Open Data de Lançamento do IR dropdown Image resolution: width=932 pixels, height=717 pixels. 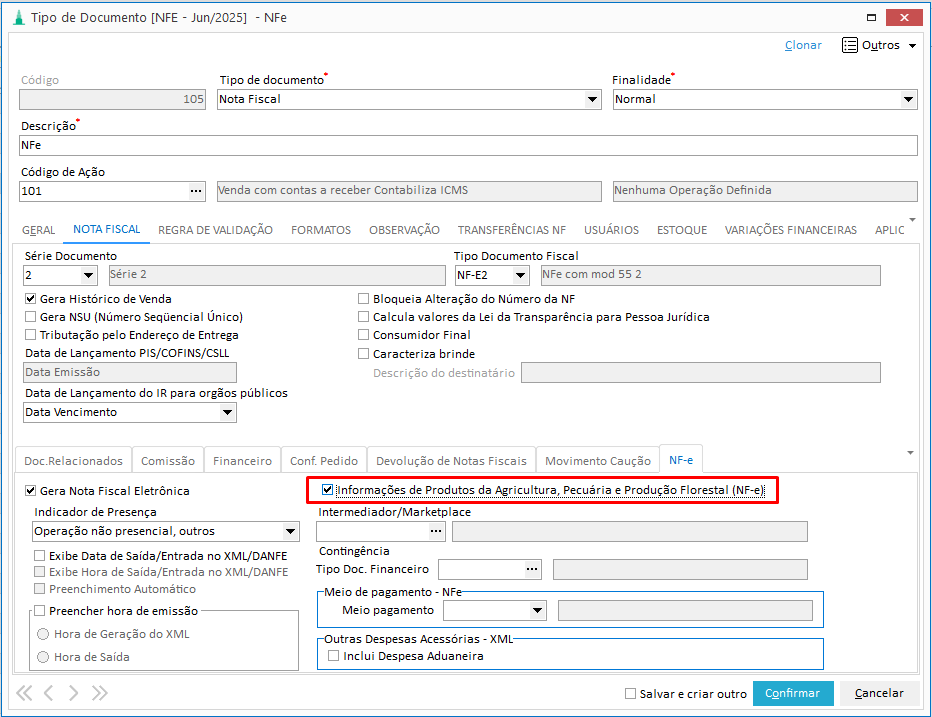click(x=227, y=412)
